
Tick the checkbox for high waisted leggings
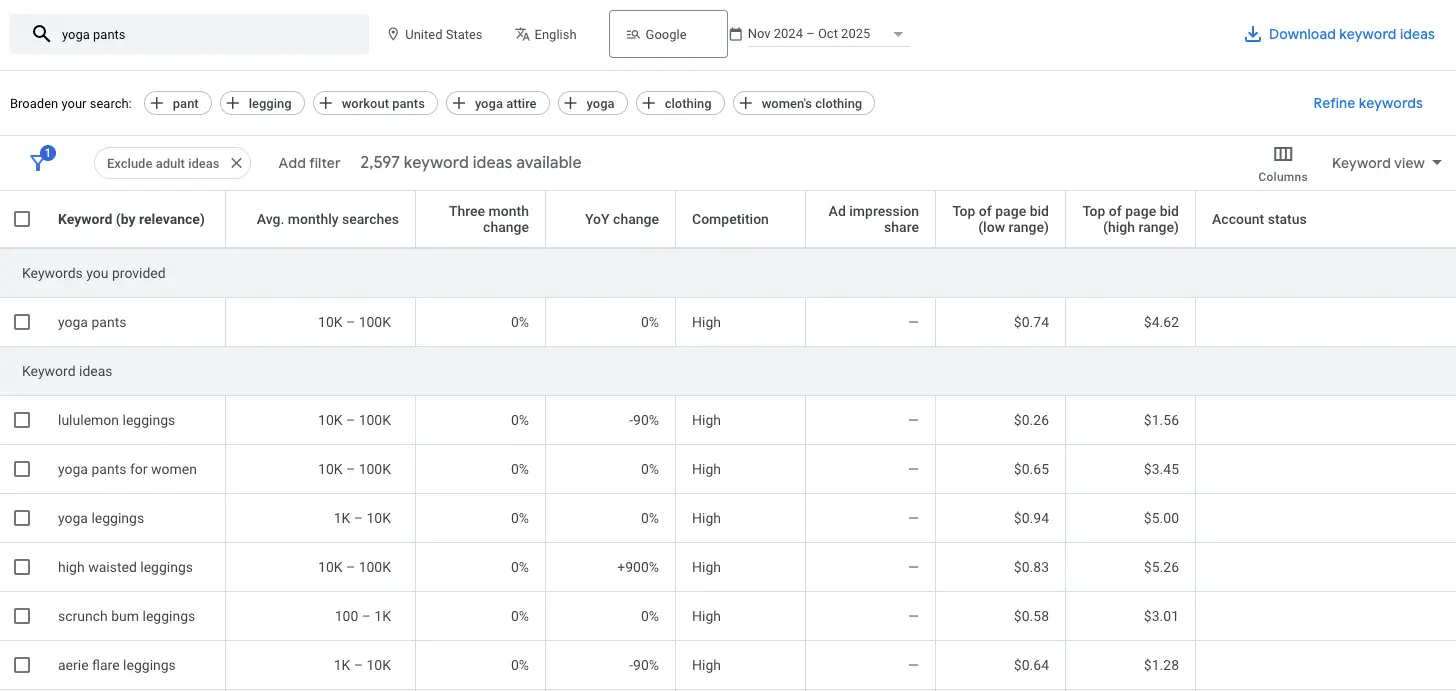click(22, 567)
